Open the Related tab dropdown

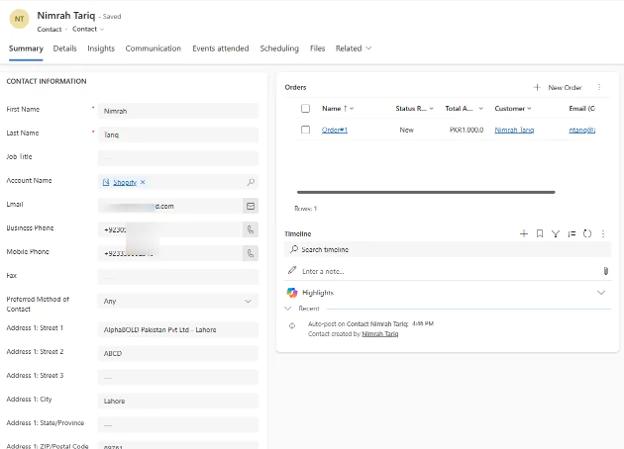point(353,48)
